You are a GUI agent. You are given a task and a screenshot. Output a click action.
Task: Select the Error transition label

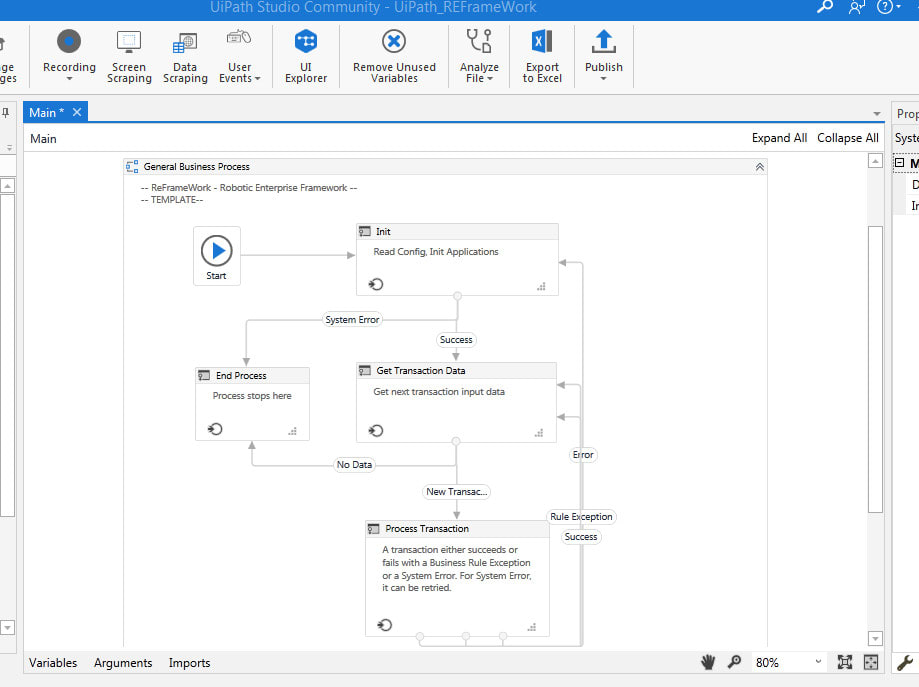coord(583,454)
